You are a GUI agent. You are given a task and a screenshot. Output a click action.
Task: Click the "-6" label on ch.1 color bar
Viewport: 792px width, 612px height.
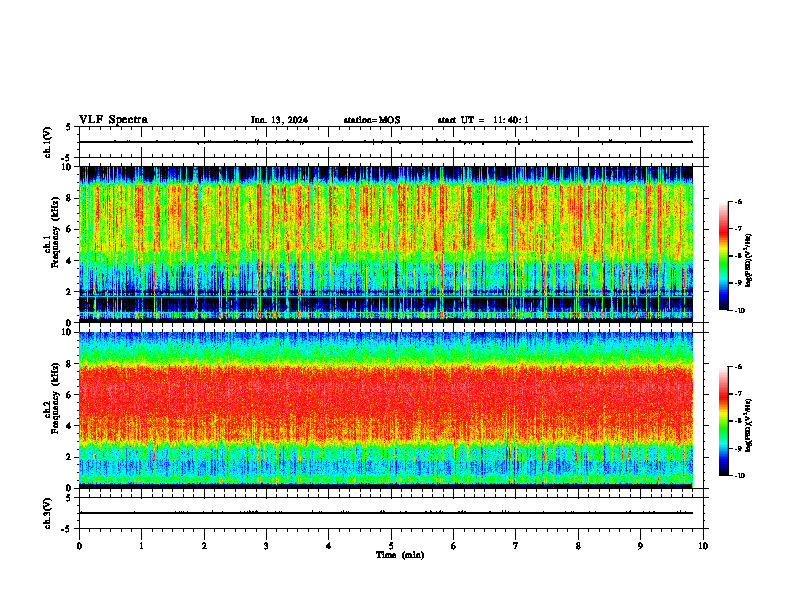tap(738, 201)
